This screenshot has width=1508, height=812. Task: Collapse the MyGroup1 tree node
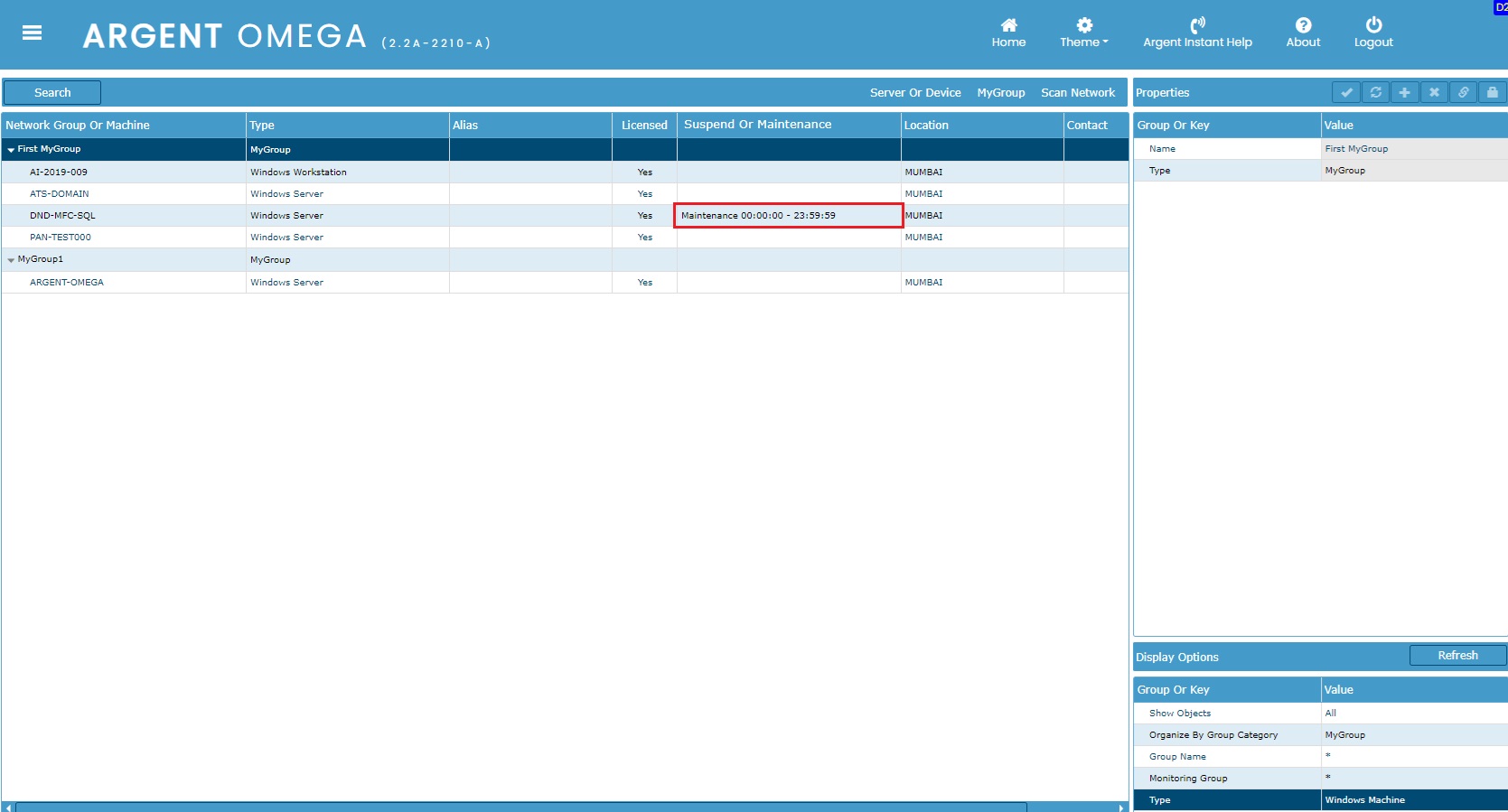pyautogui.click(x=11, y=260)
